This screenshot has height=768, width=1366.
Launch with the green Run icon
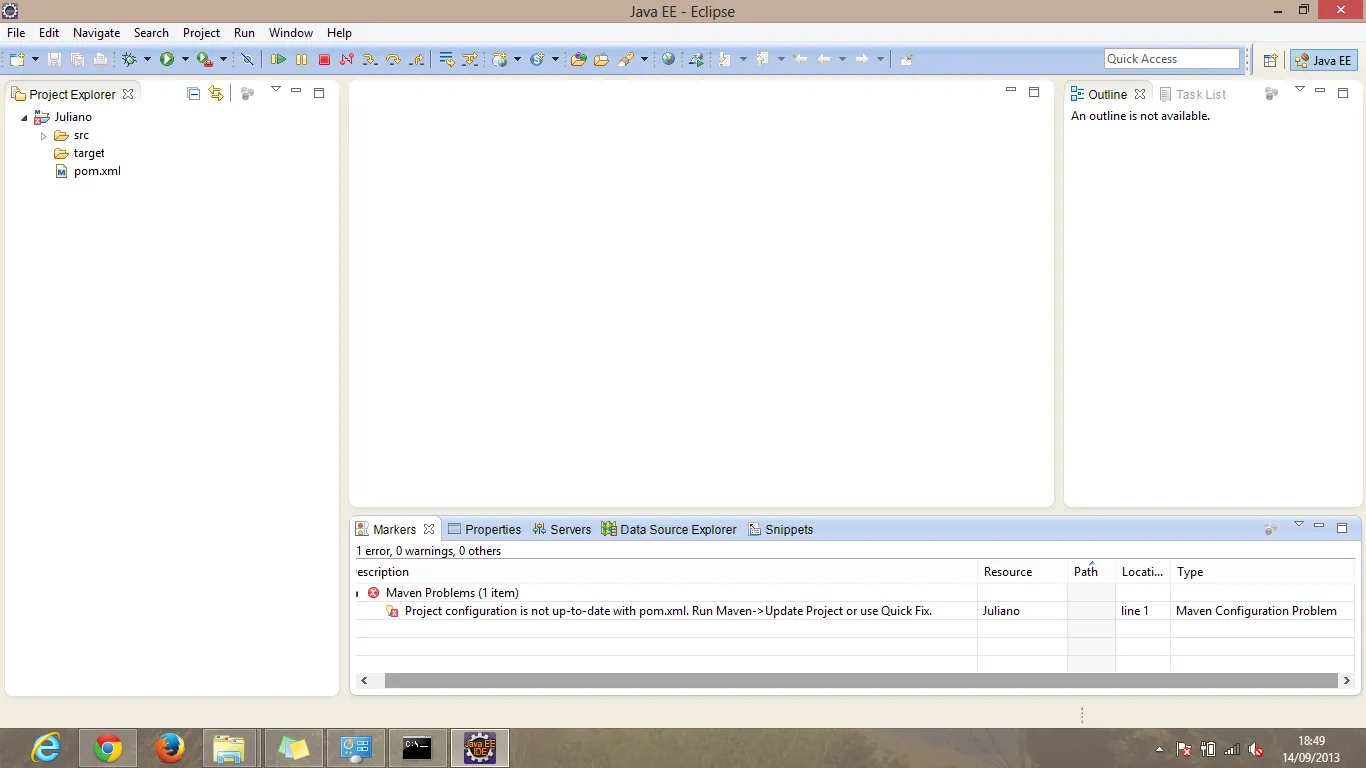pyautogui.click(x=167, y=60)
